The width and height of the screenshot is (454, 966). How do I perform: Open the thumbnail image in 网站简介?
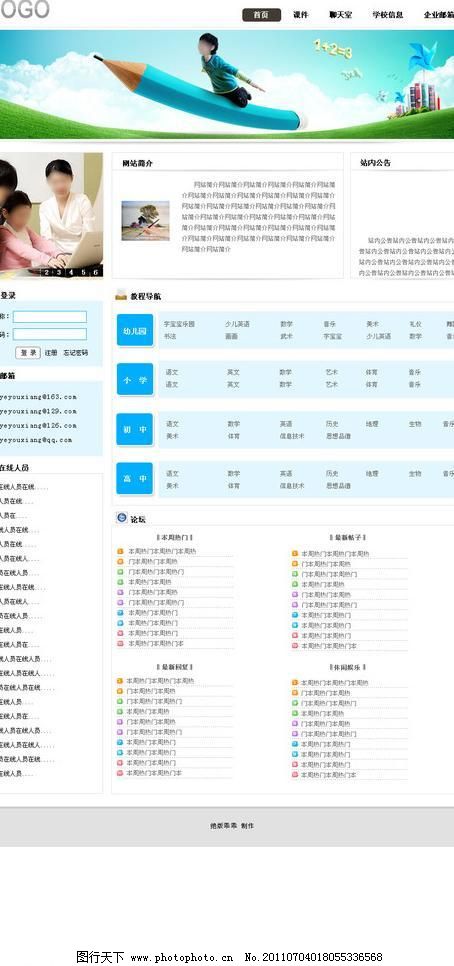pyautogui.click(x=145, y=221)
